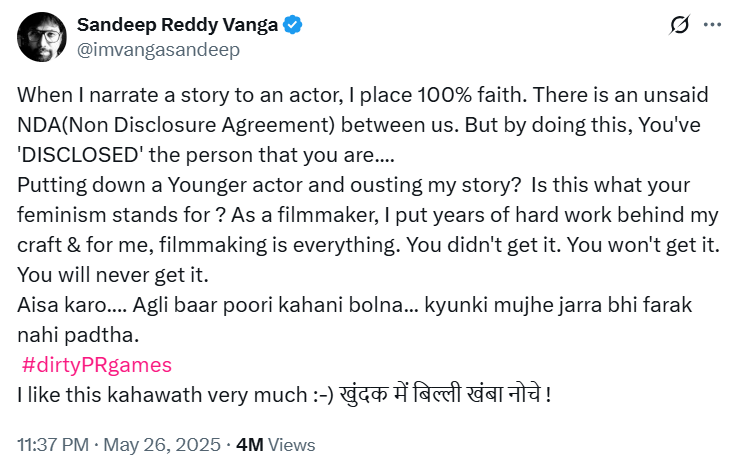Click the 11:37 PM timestamp
Image resolution: width=744 pixels, height=471 pixels.
53,445
